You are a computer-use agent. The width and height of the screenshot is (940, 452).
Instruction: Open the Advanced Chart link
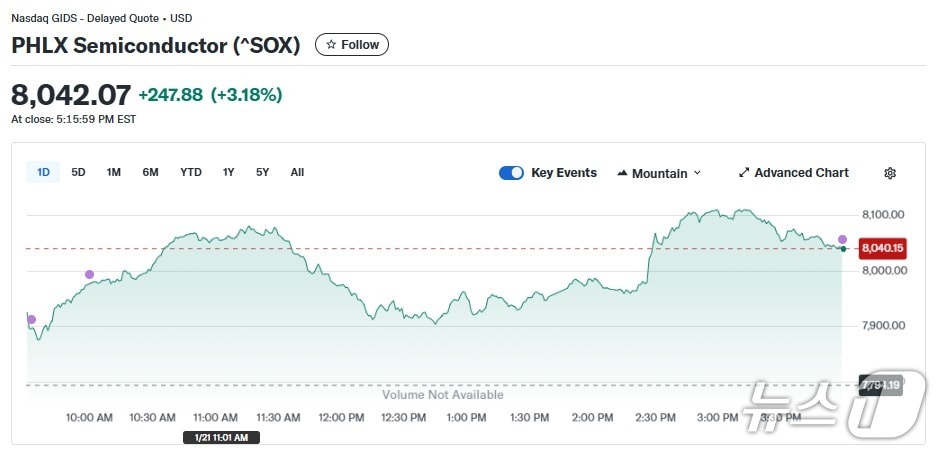click(801, 173)
